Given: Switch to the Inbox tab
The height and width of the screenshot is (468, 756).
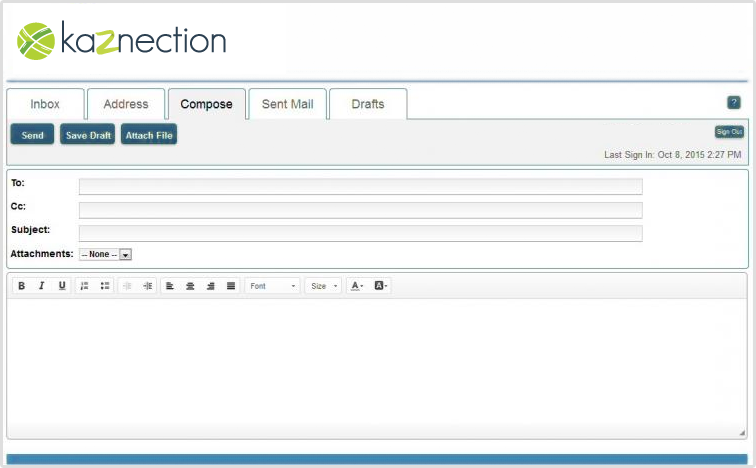Looking at the screenshot, I should [45, 104].
